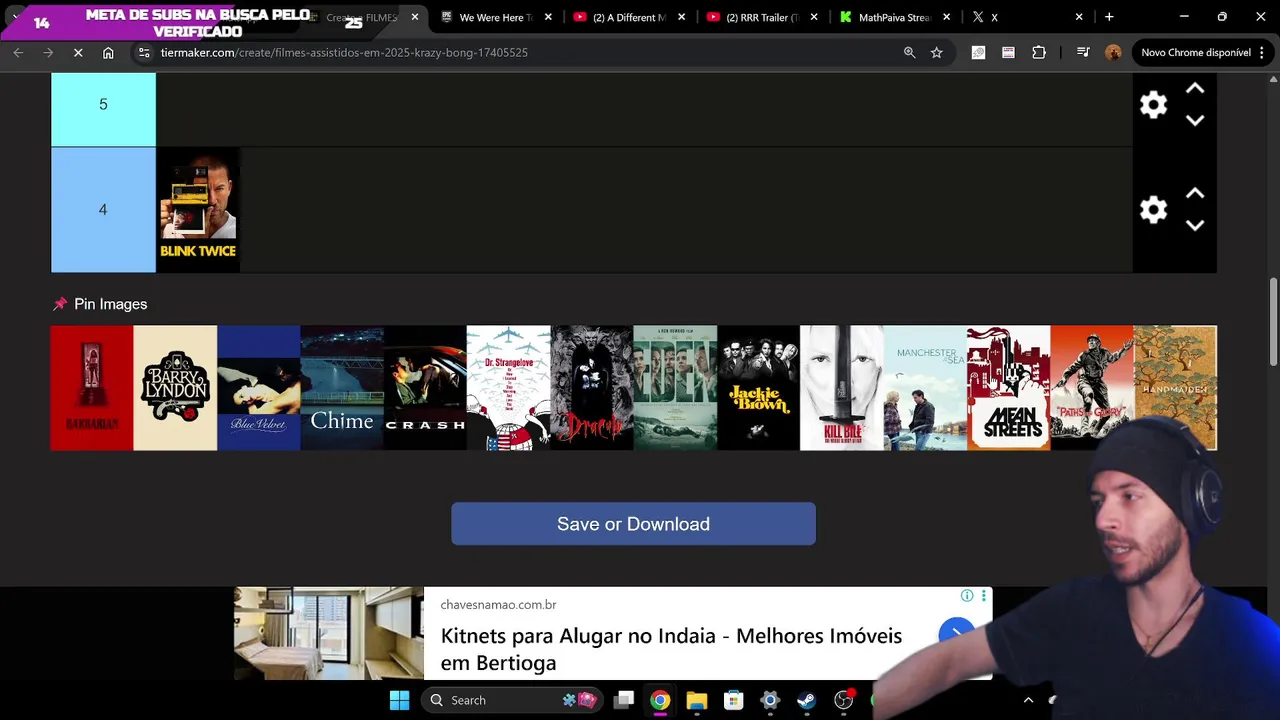Image resolution: width=1280 pixels, height=720 pixels.
Task: Select the Barbarian movie poster
Action: pos(92,388)
